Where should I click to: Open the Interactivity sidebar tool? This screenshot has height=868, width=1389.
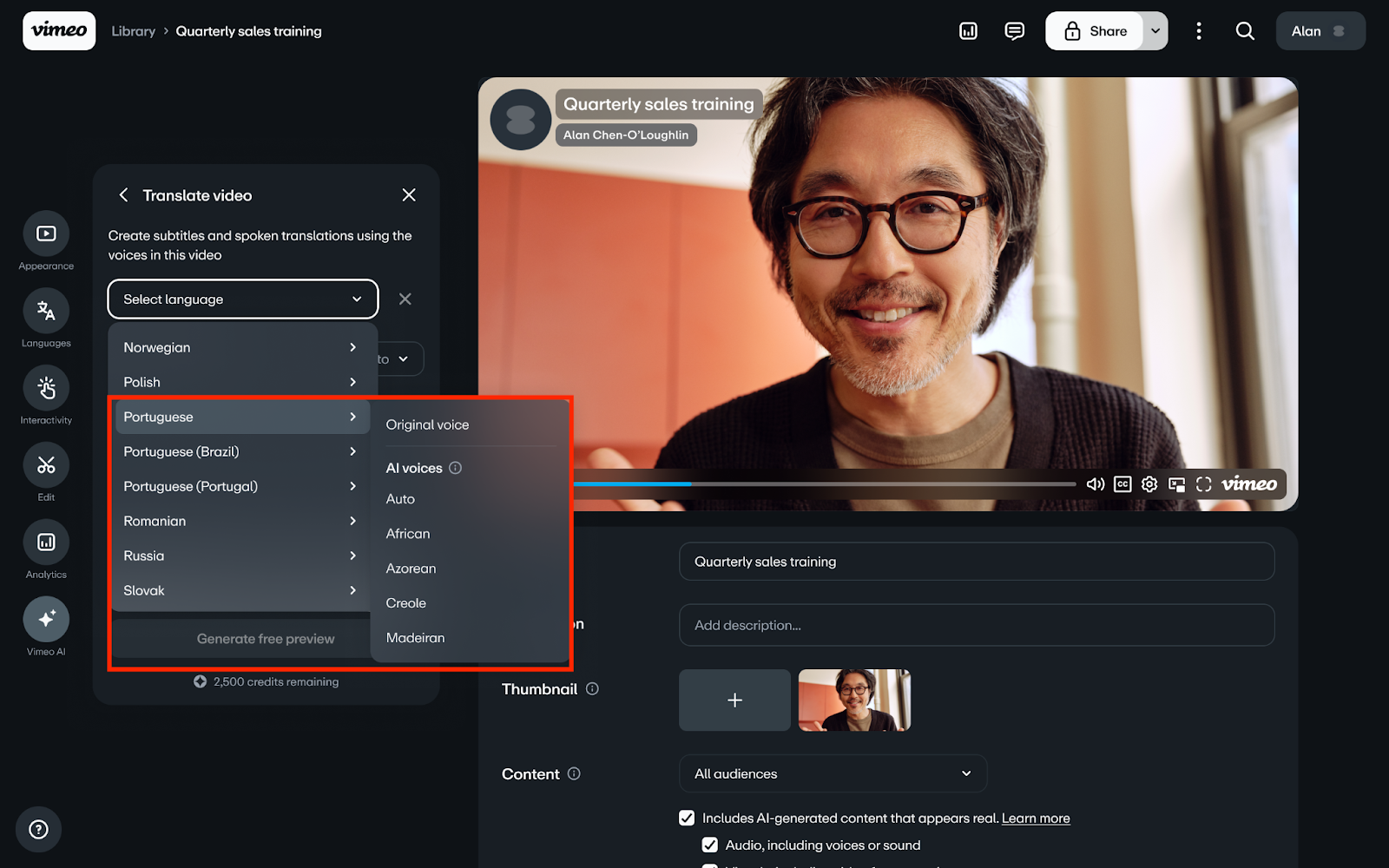click(x=46, y=388)
